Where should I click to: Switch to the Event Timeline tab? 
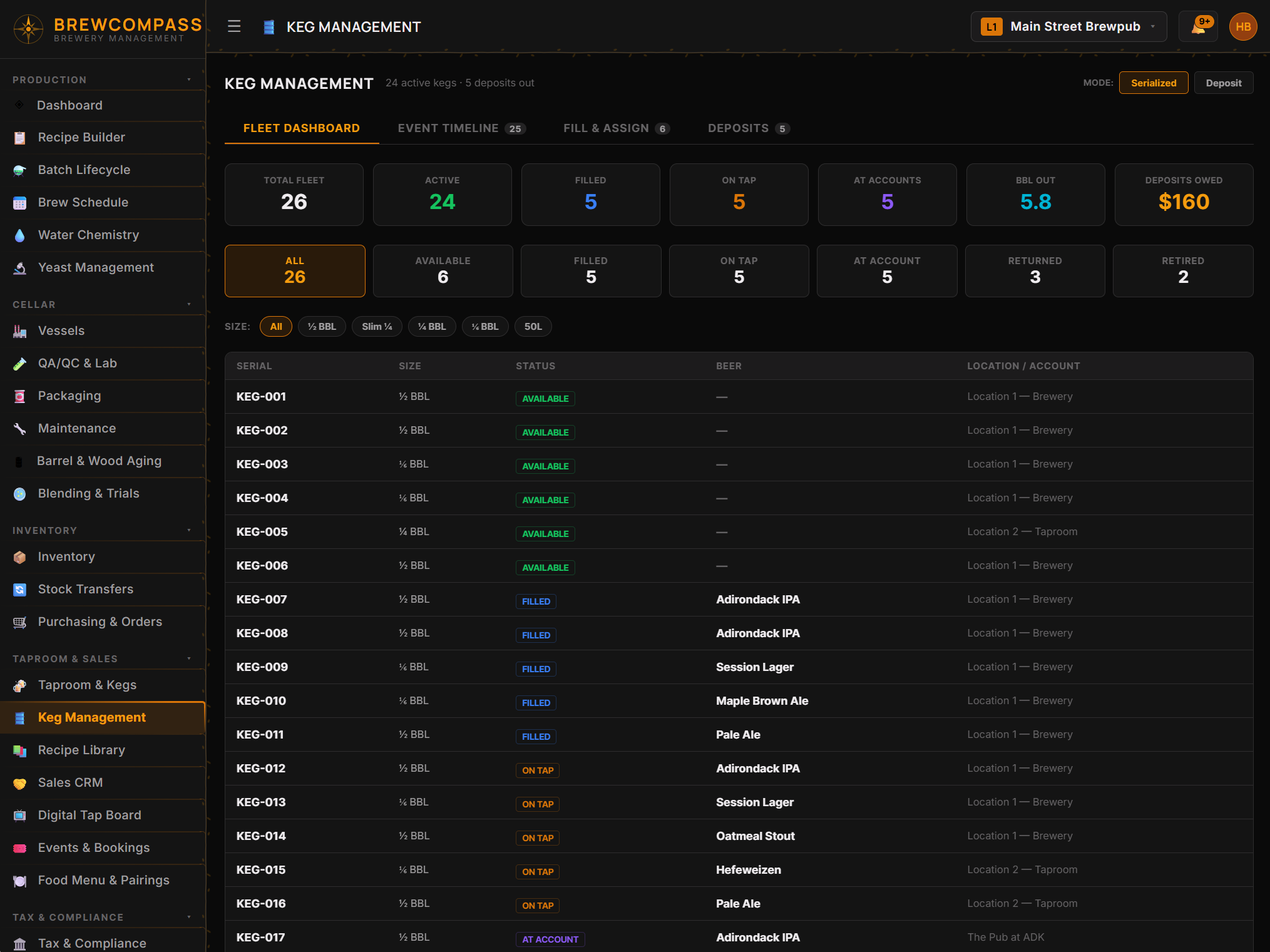click(461, 128)
